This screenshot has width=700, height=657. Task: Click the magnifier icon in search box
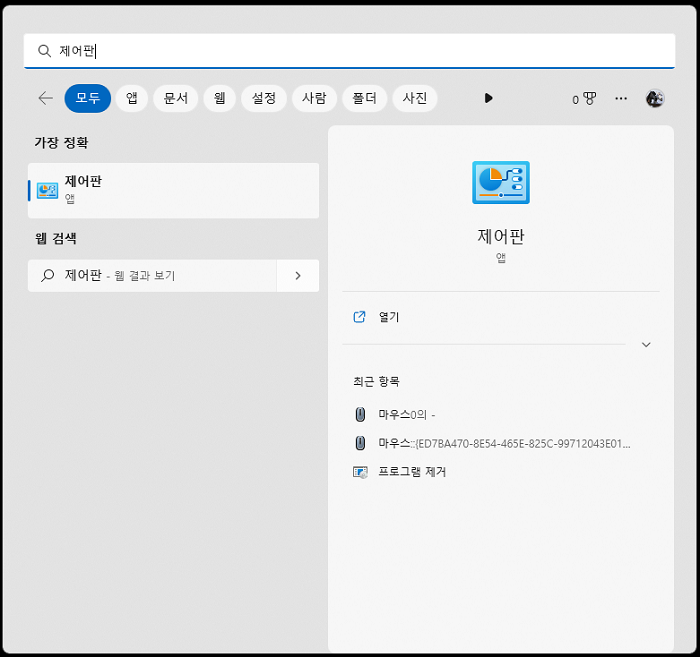point(44,51)
